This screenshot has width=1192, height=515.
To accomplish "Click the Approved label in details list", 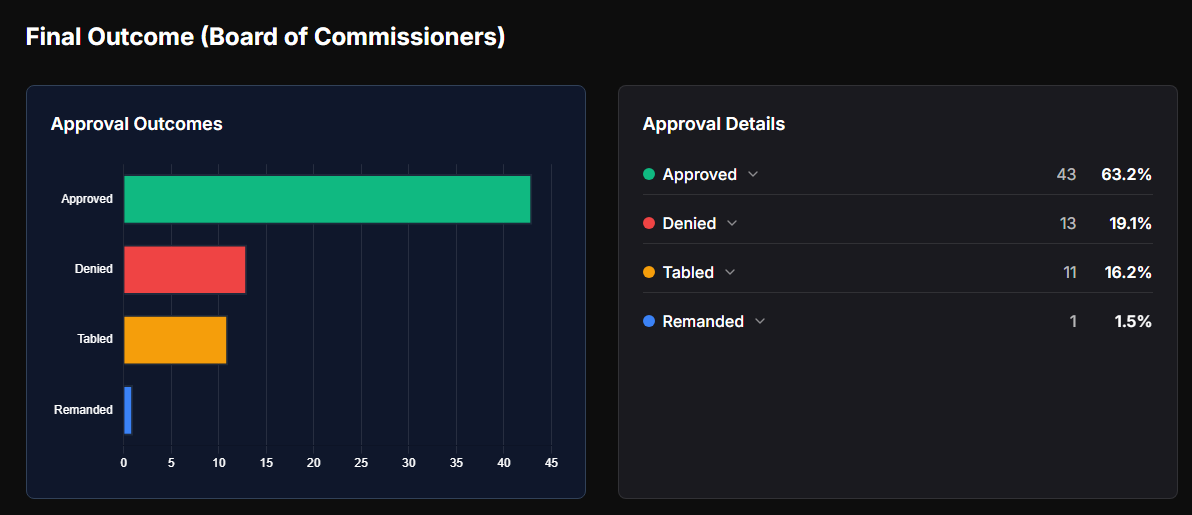I will click(x=699, y=175).
